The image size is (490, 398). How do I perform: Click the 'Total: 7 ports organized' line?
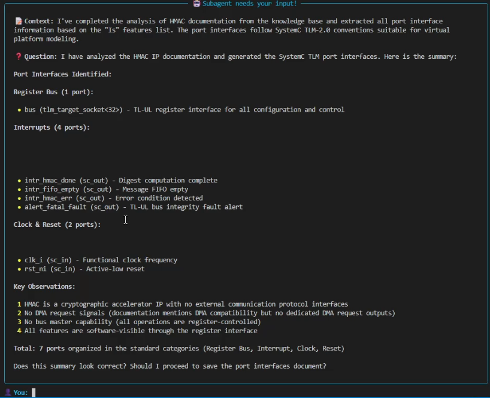pyautogui.click(x=179, y=348)
